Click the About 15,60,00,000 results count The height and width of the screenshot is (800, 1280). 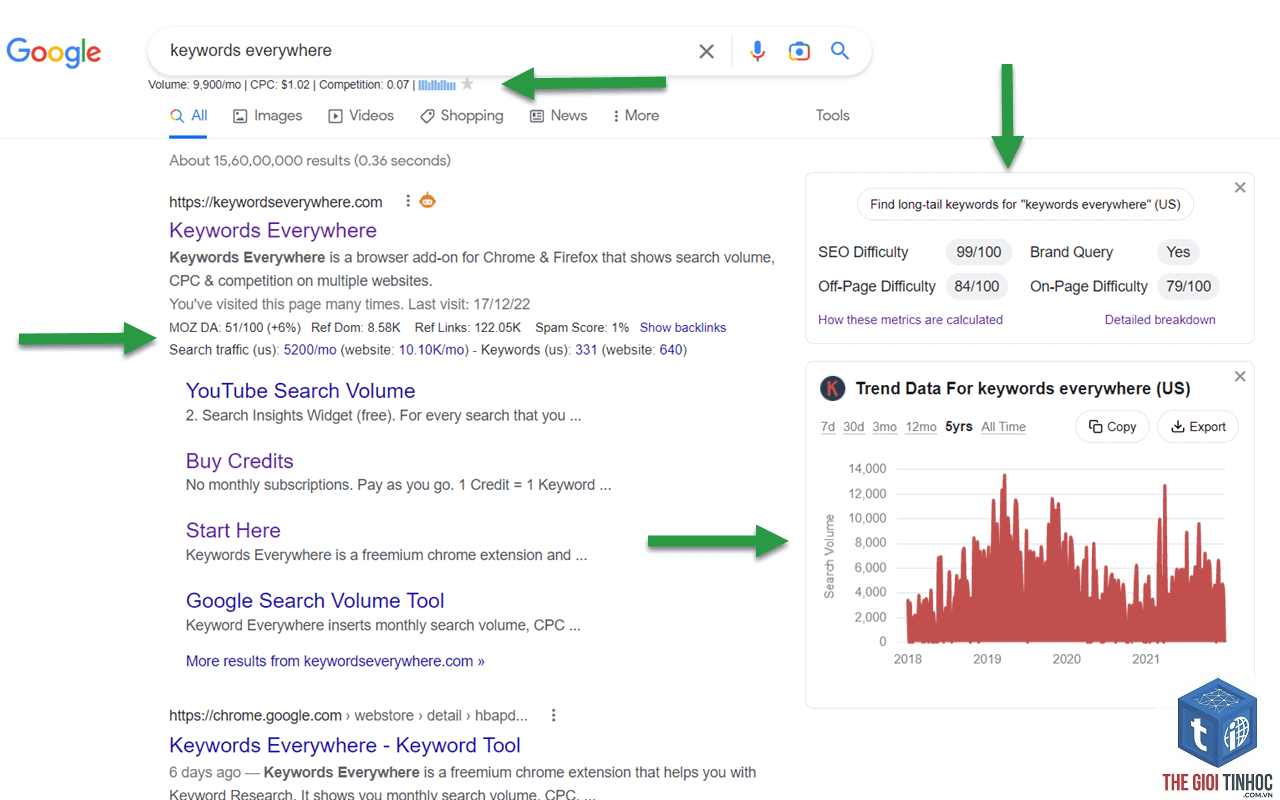pyautogui.click(x=310, y=160)
